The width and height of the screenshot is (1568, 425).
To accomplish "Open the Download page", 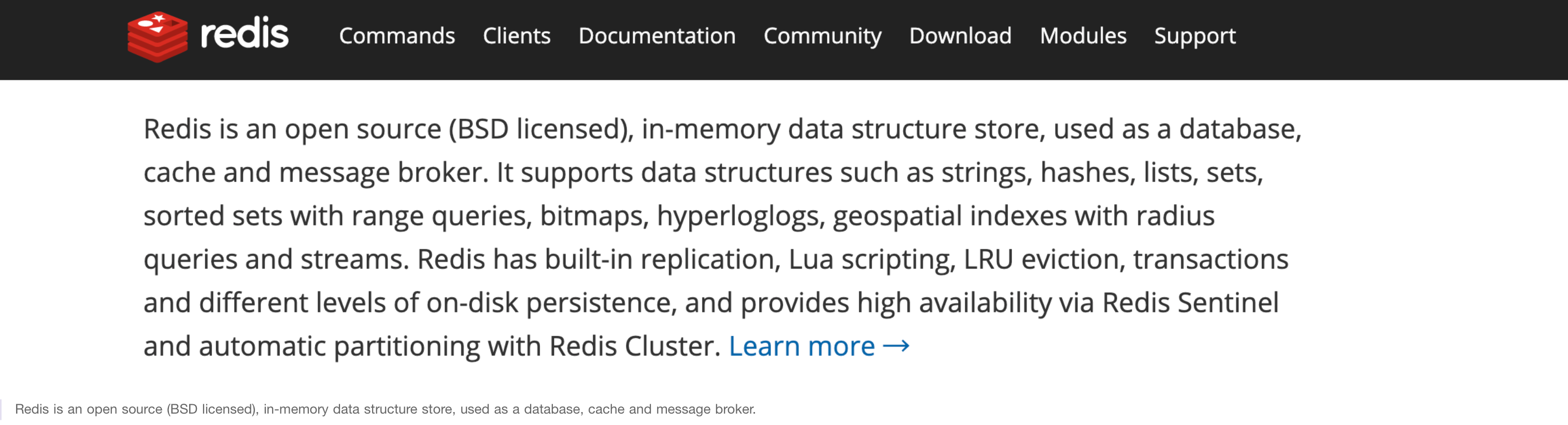I will (x=960, y=35).
